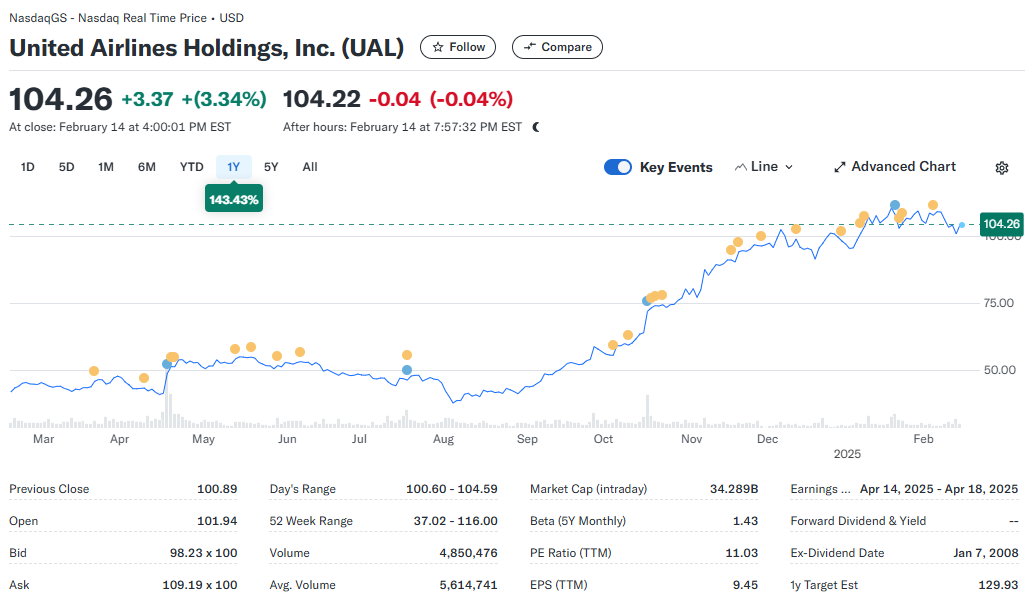Viewport: 1035px width, 603px height.
Task: Click the orange event marker in mid-December
Action: coord(796,229)
